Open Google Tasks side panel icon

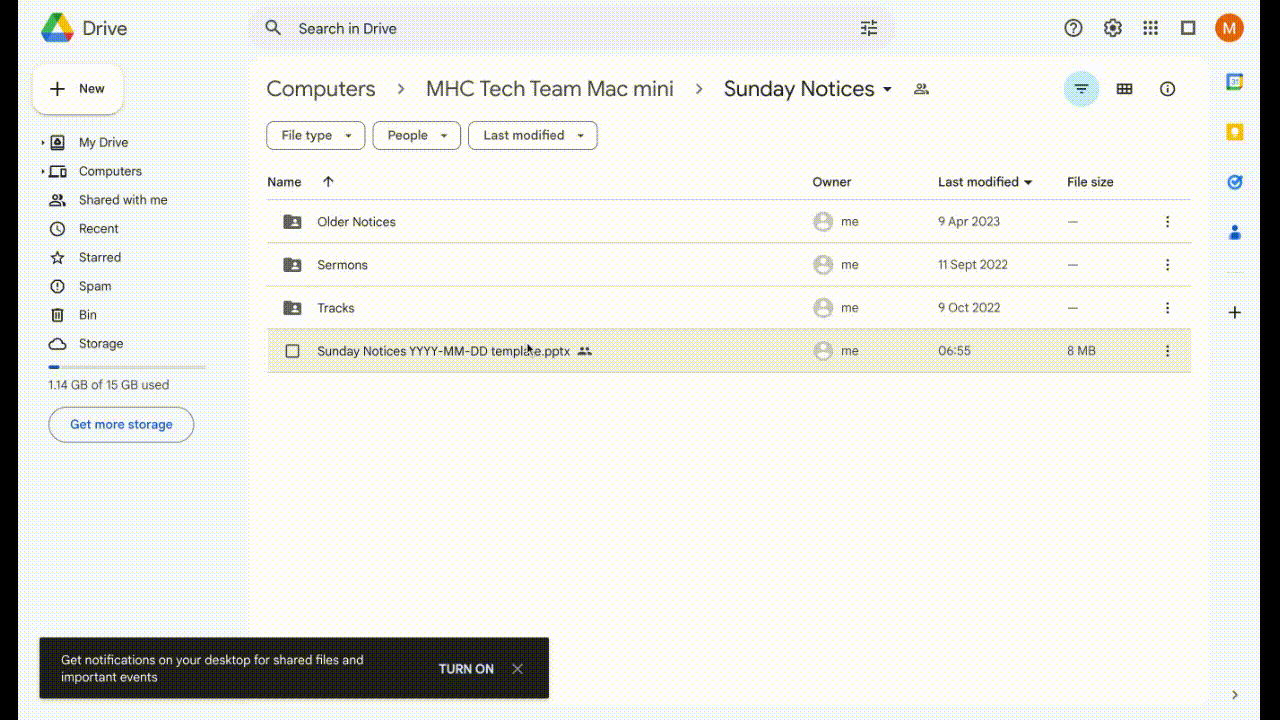tap(1235, 182)
